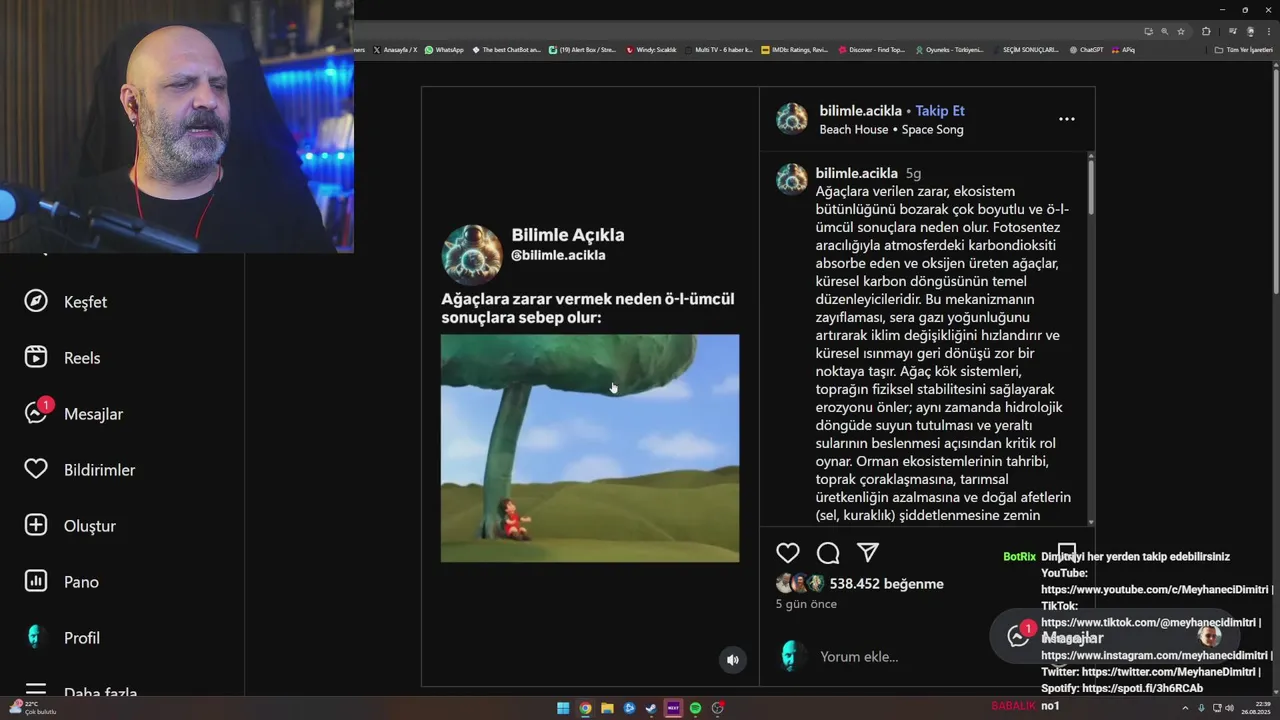The width and height of the screenshot is (1280, 720).
Task: Open Spotify from the taskbar
Action: click(x=695, y=708)
